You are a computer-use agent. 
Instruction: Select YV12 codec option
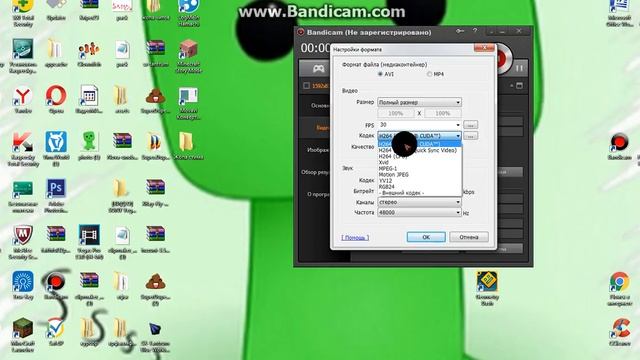[x=419, y=181]
